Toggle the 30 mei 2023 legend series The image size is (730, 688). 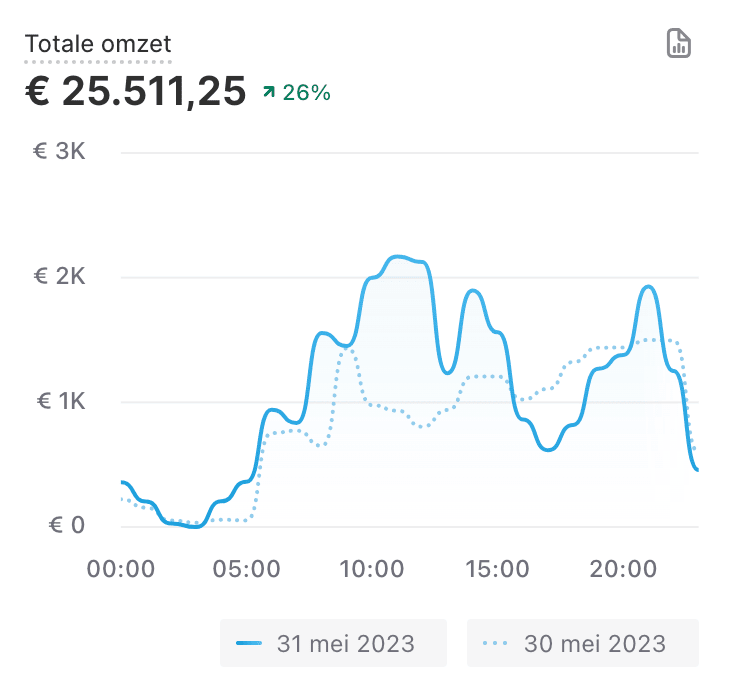tap(582, 643)
